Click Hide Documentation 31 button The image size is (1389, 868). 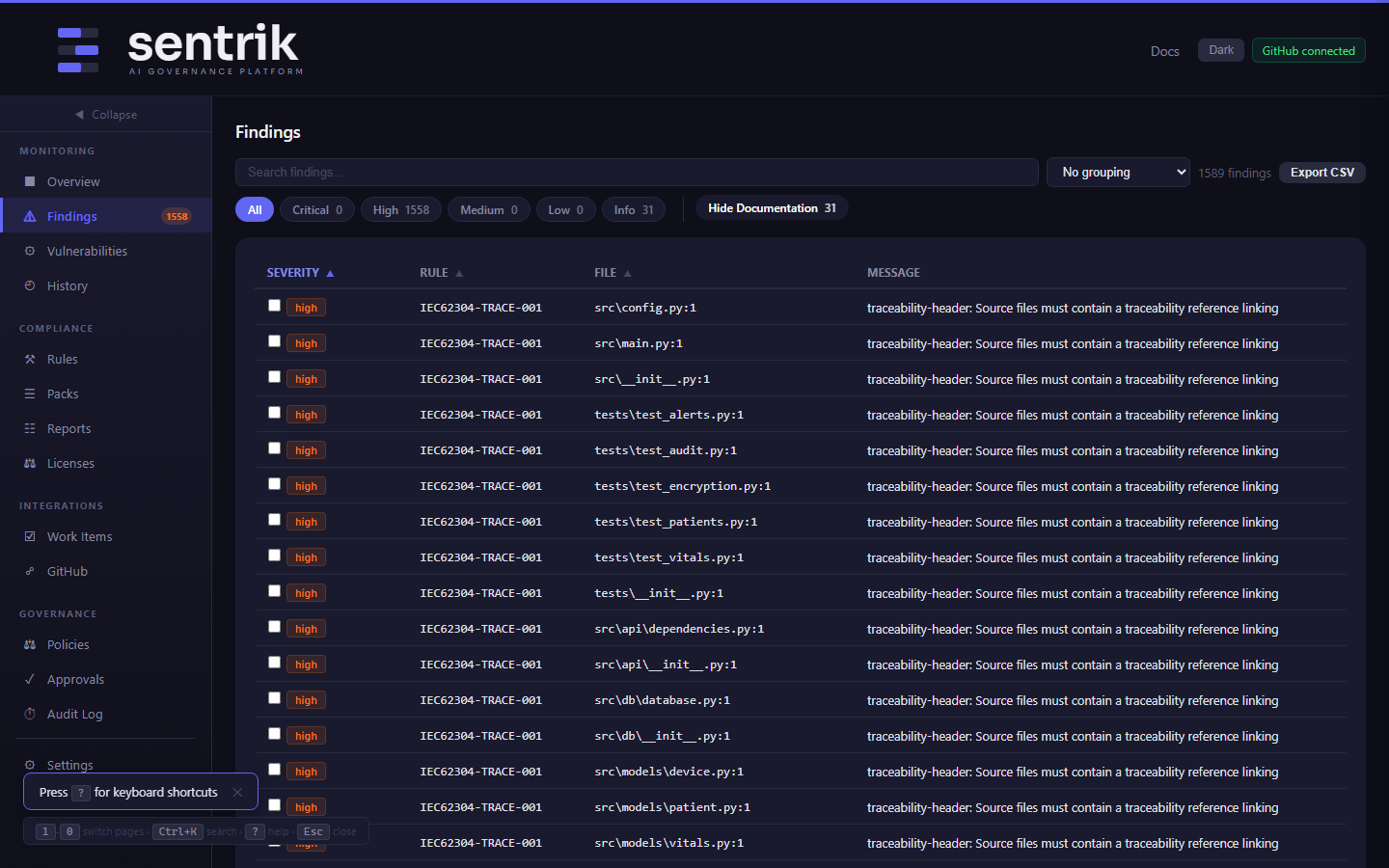(772, 208)
